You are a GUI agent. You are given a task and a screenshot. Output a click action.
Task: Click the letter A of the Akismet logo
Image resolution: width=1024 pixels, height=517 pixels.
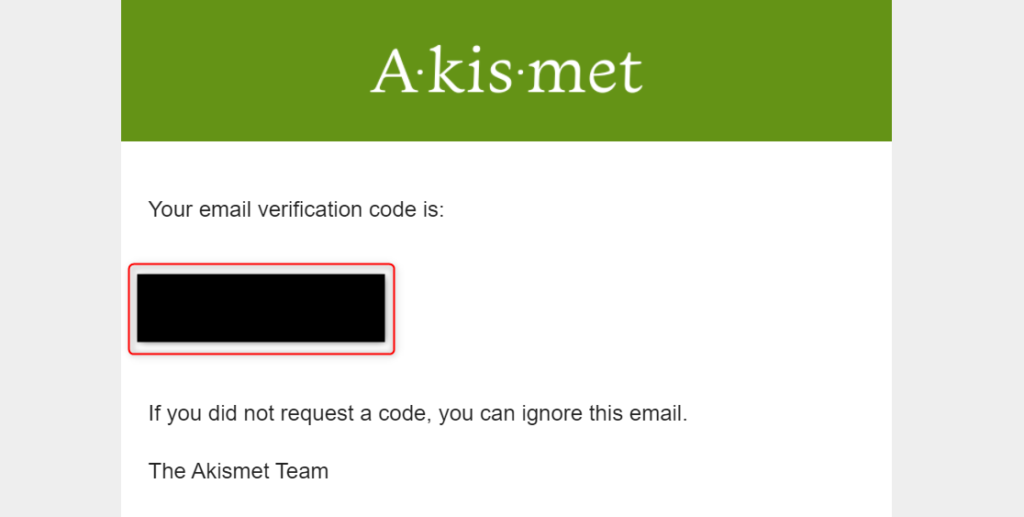point(392,70)
